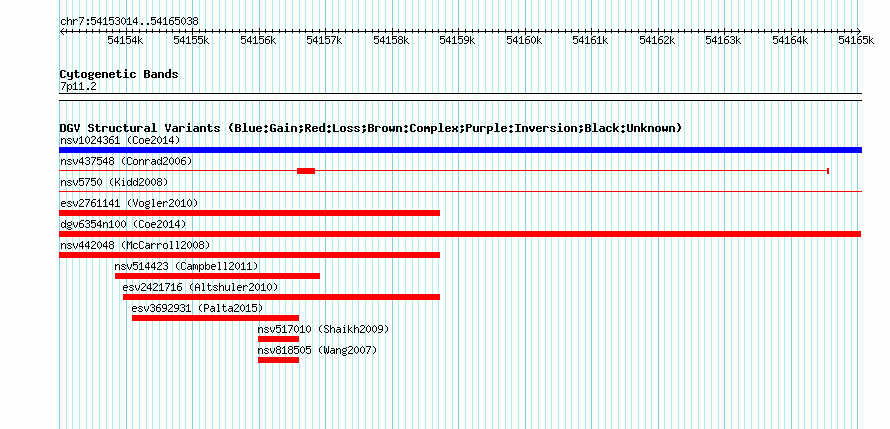Viewport: 890px width, 429px height.
Task: Click the 54159k ruler label
Action: coord(458,40)
